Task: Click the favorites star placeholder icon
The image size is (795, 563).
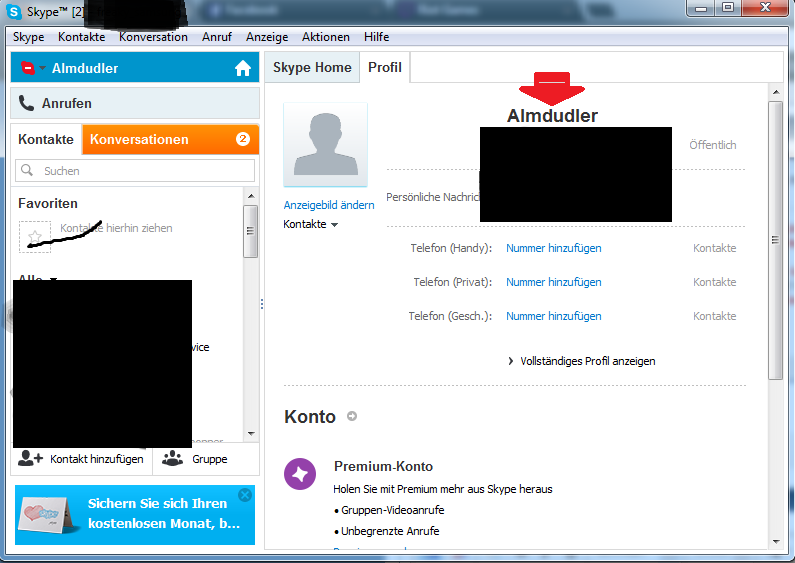Action: (35, 237)
